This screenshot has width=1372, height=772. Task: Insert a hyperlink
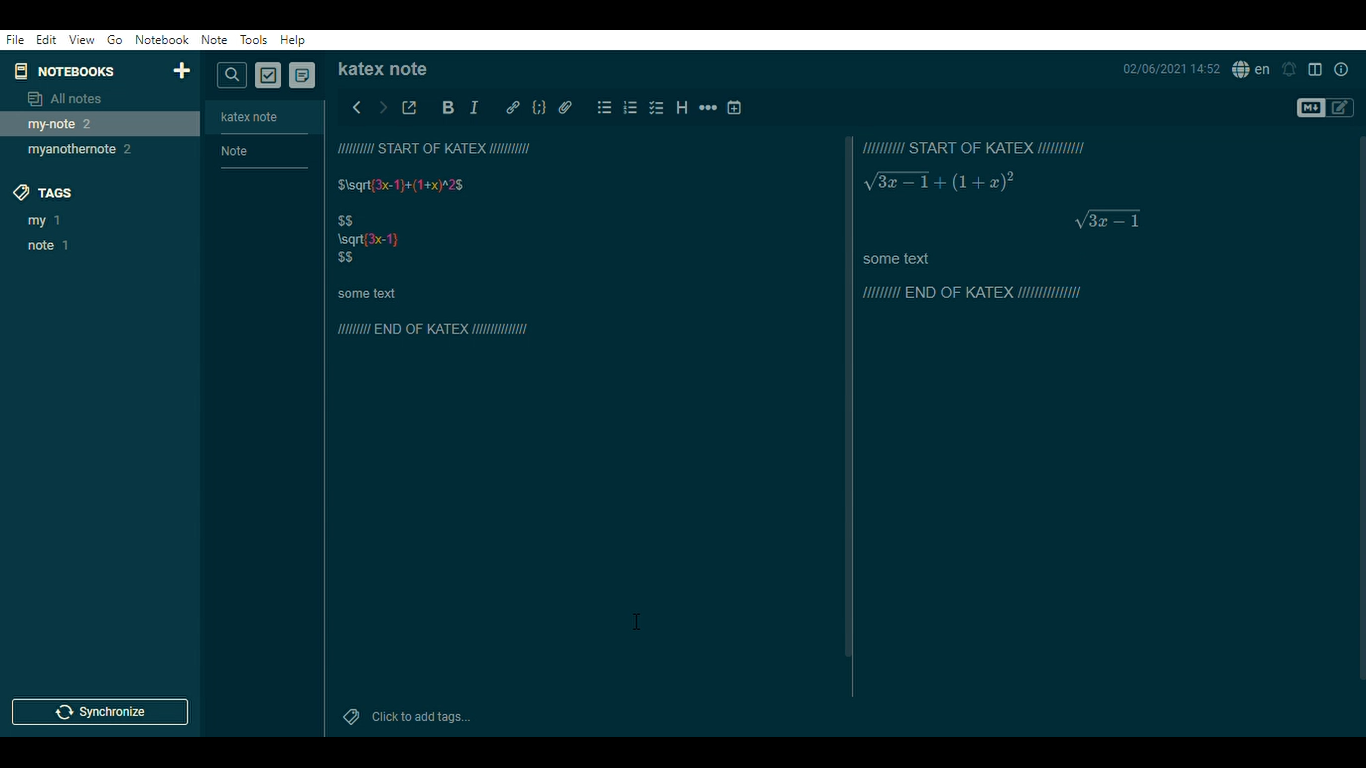click(x=513, y=107)
